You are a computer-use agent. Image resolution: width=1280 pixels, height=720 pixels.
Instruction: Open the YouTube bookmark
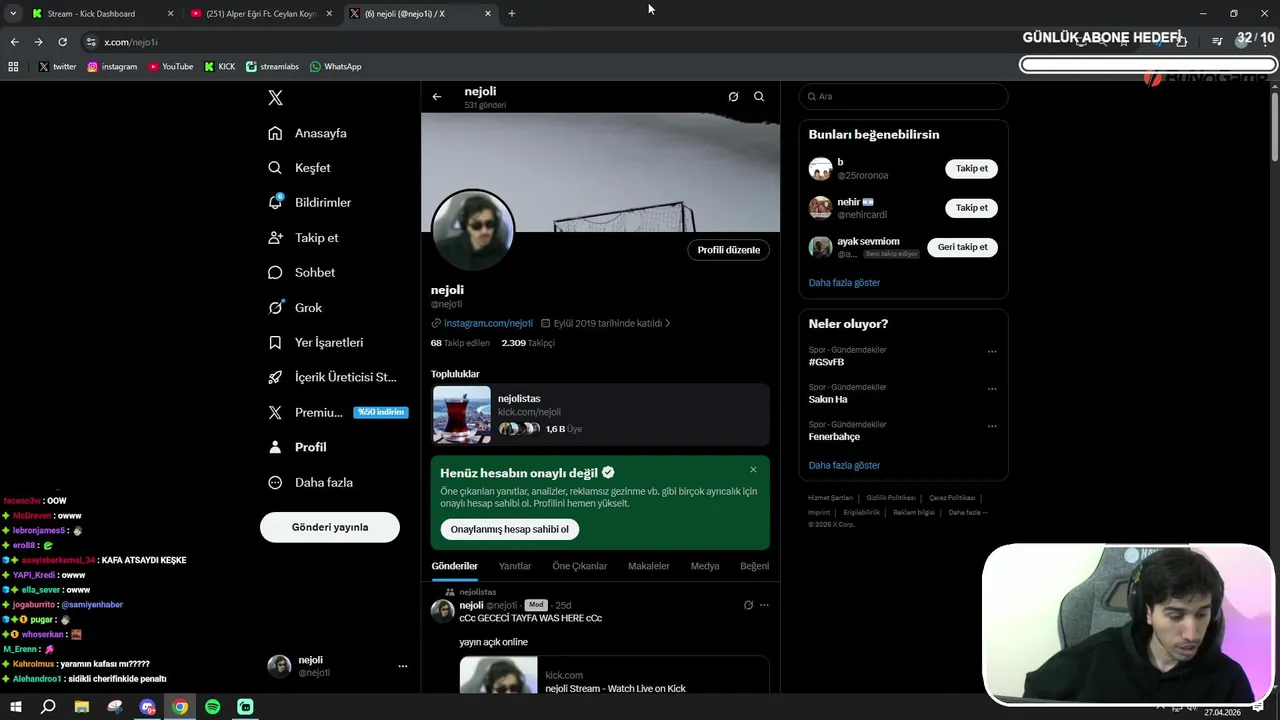click(171, 67)
